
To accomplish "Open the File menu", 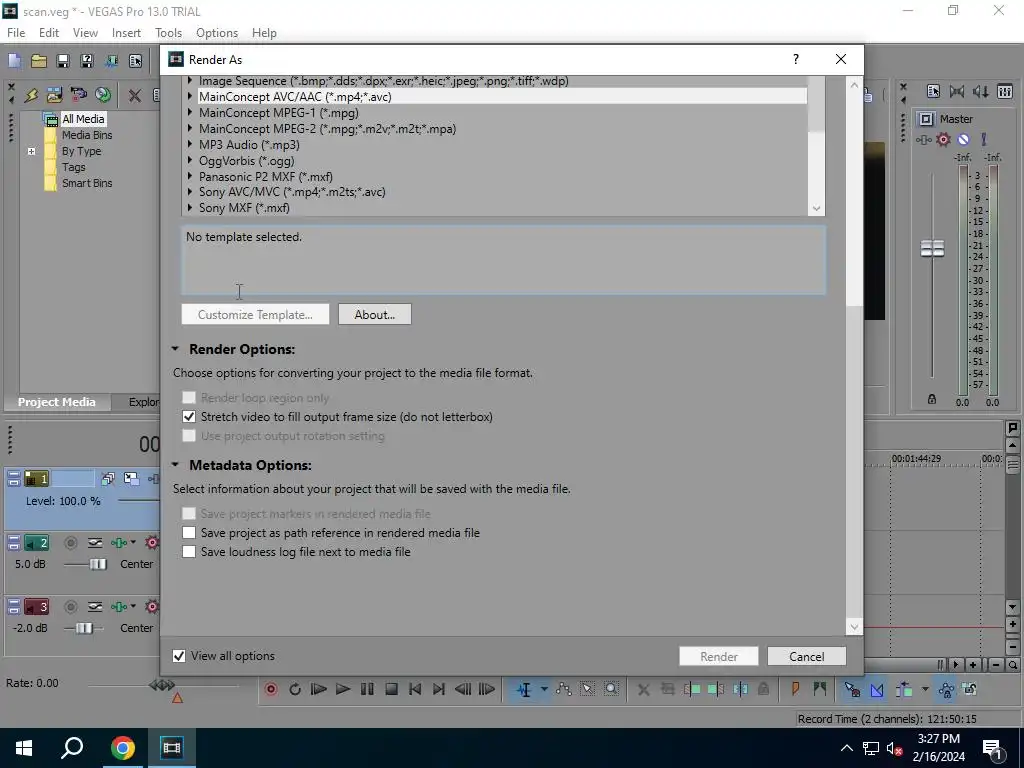I will [16, 33].
